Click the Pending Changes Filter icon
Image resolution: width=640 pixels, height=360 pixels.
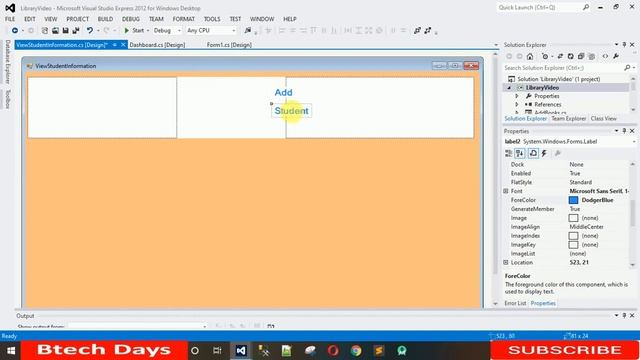click(545, 56)
